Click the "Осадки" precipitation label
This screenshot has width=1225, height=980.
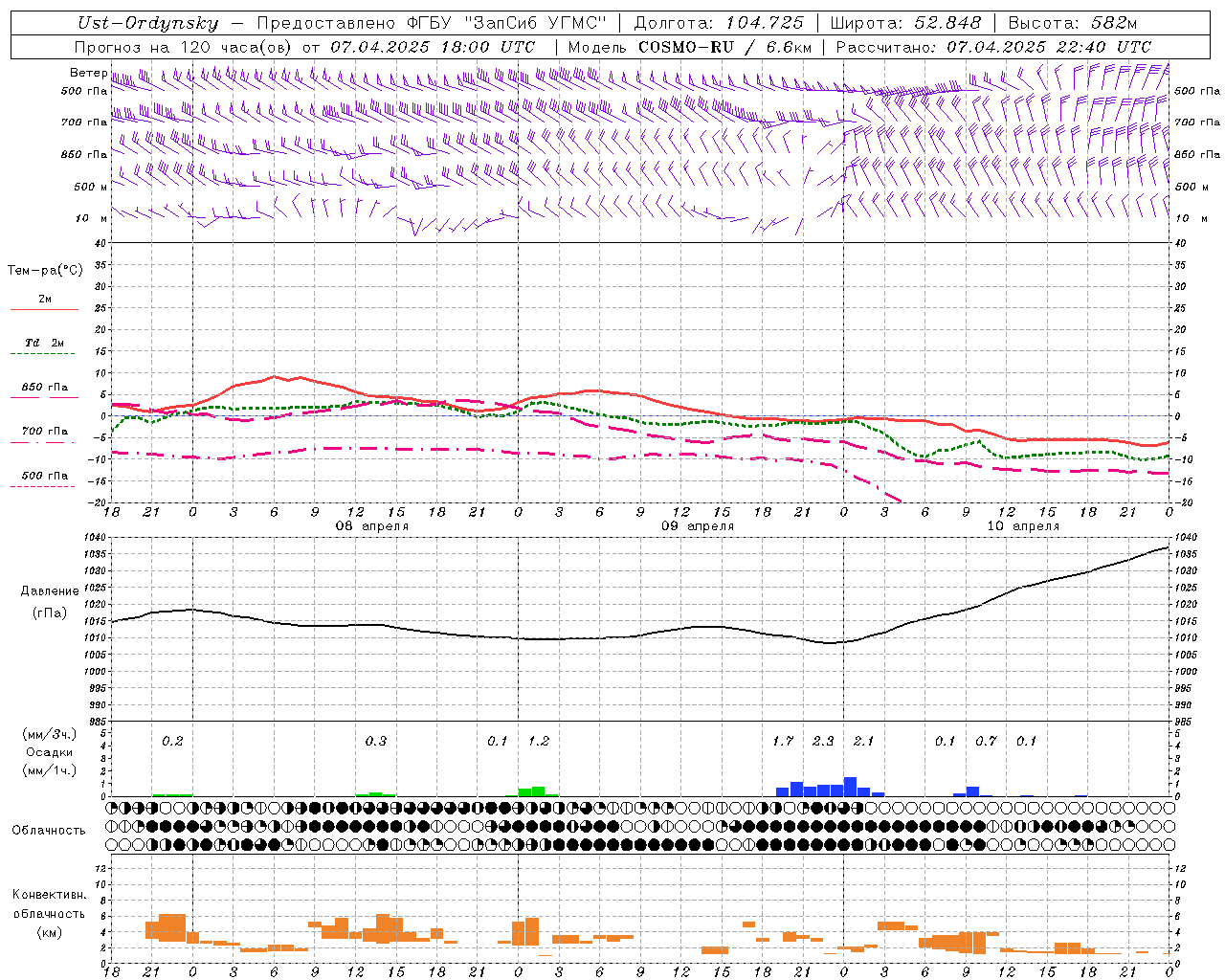(49, 752)
